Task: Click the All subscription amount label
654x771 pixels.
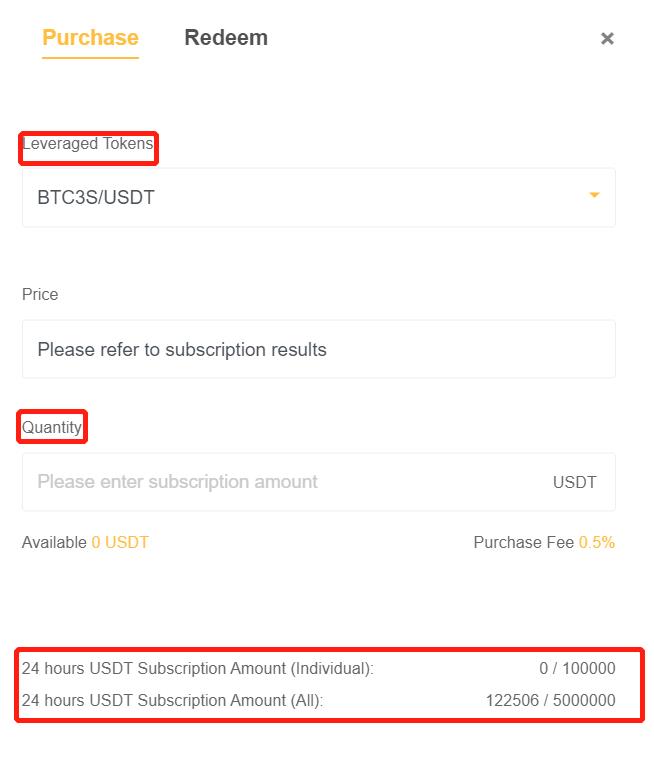Action: (x=172, y=701)
